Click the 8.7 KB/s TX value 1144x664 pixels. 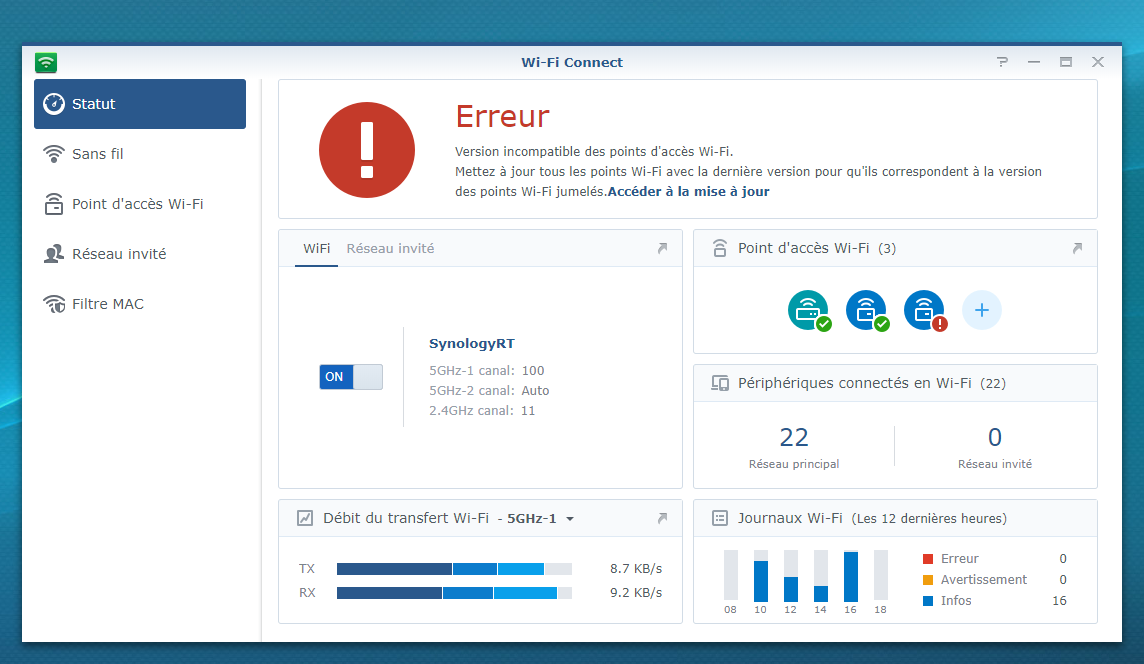click(x=635, y=568)
